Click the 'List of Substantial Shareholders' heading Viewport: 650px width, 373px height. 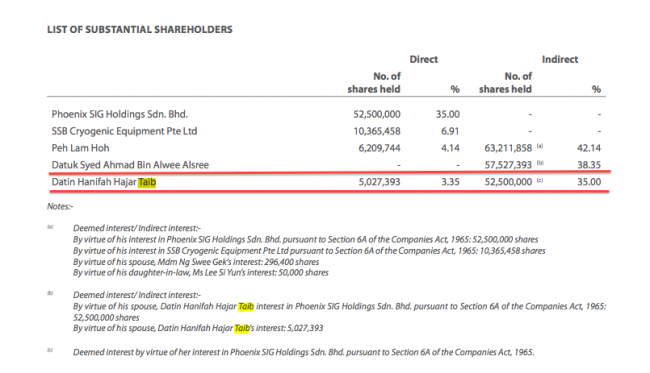tap(140, 29)
